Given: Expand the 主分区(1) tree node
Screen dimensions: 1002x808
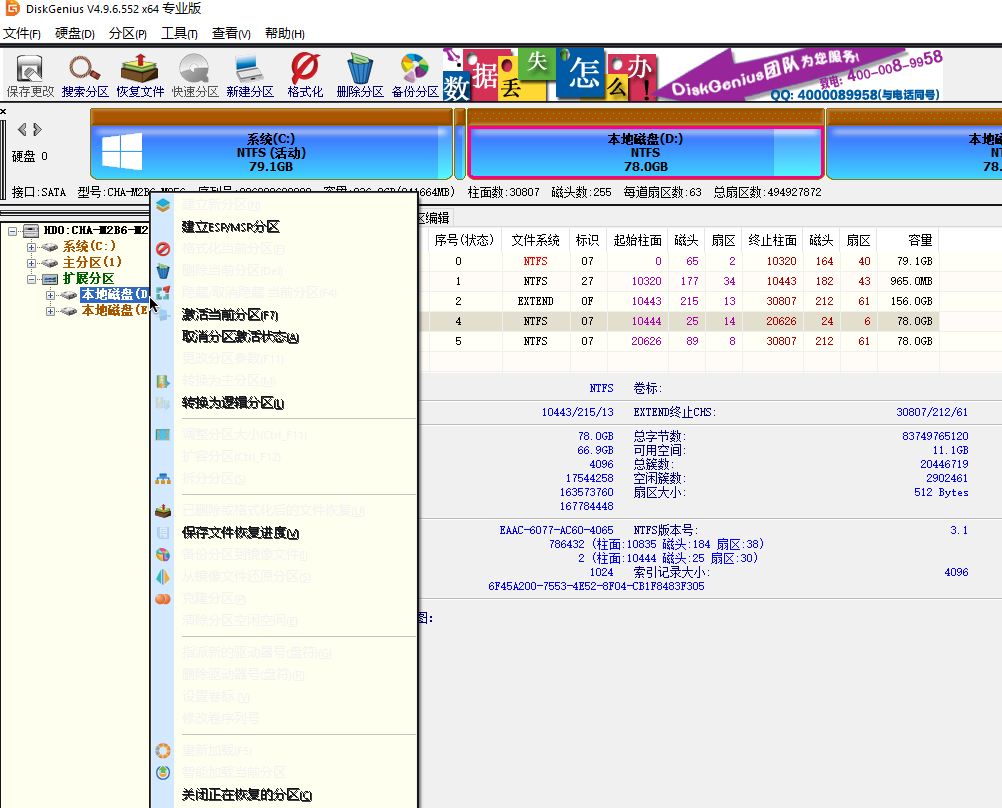Looking at the screenshot, I should [x=31, y=263].
